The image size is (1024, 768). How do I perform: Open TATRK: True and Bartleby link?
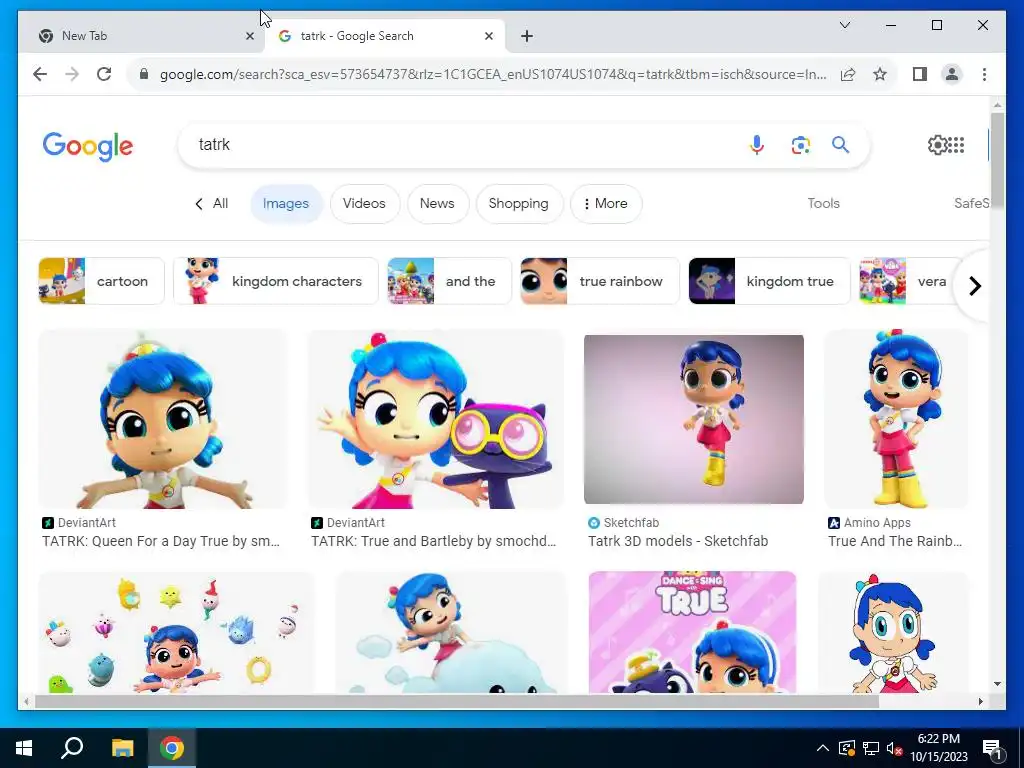click(x=434, y=541)
